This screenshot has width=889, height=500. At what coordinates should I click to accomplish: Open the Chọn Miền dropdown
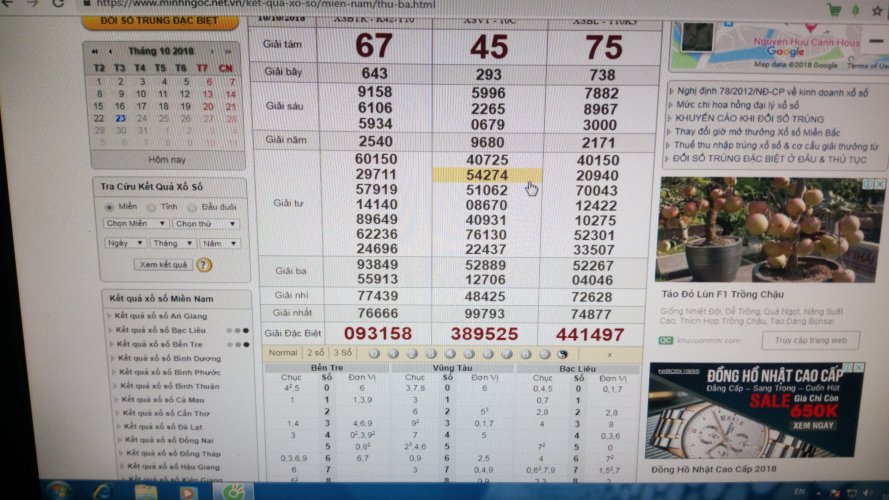137,224
